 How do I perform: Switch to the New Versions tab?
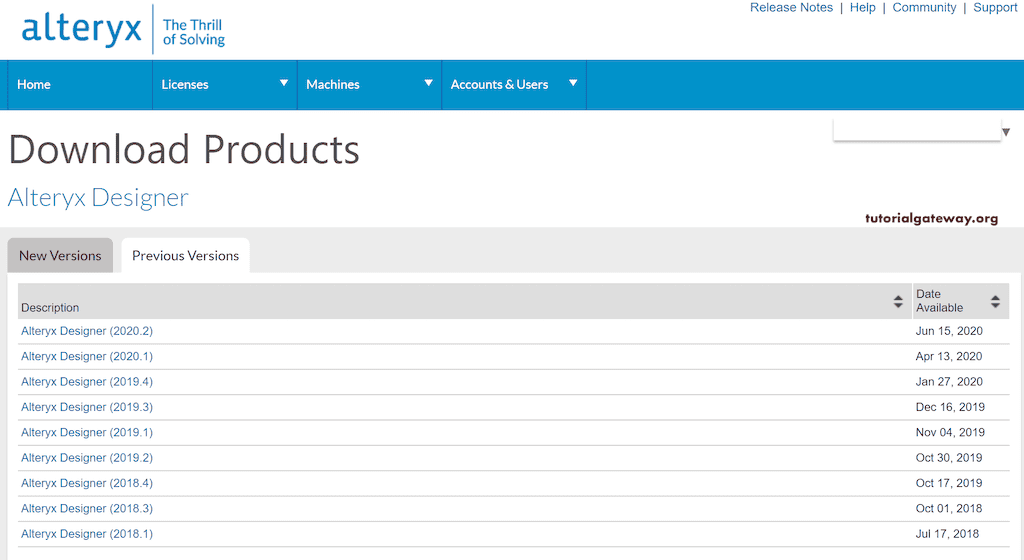(x=60, y=256)
